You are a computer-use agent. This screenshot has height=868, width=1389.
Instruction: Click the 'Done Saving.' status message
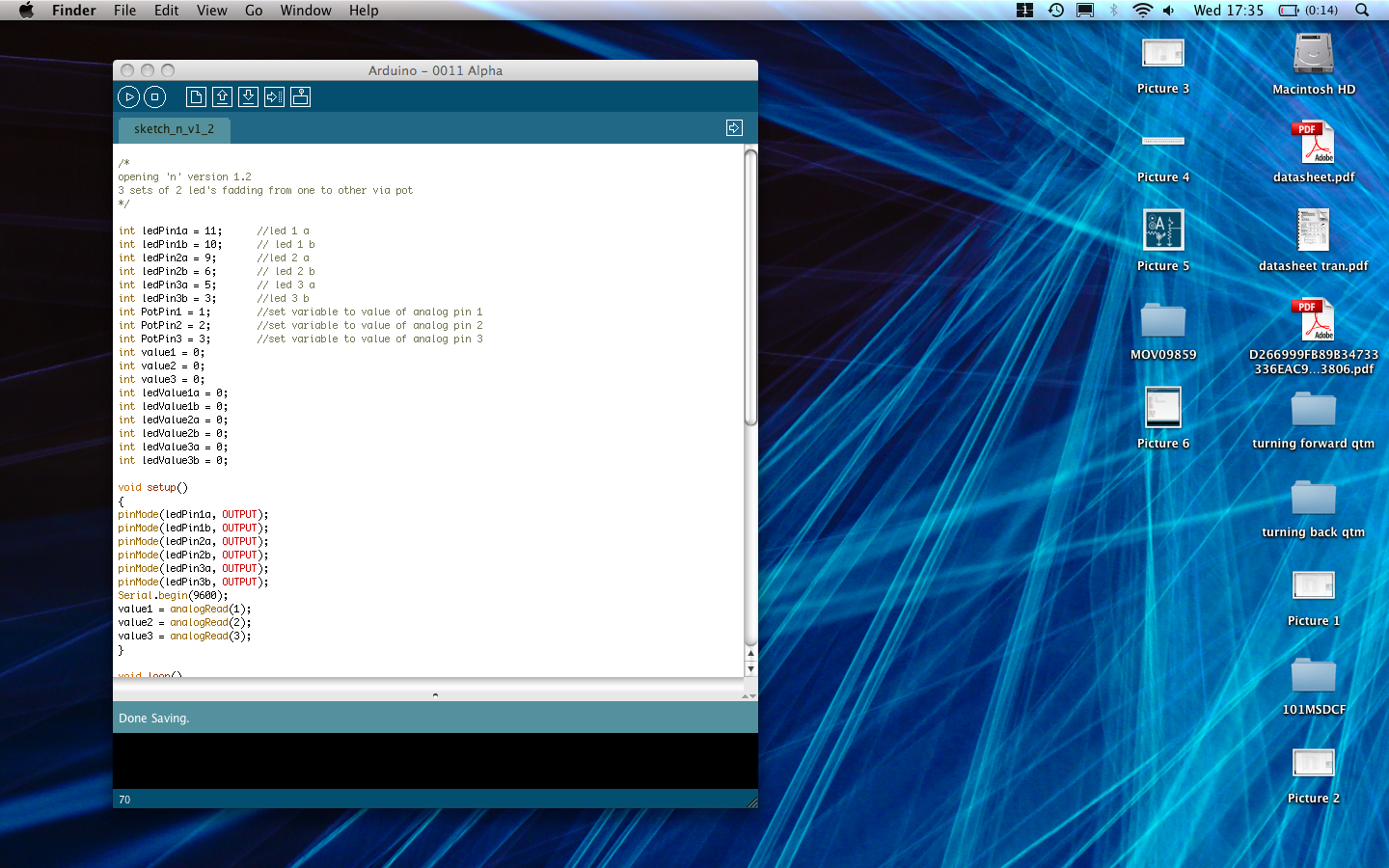tap(154, 719)
